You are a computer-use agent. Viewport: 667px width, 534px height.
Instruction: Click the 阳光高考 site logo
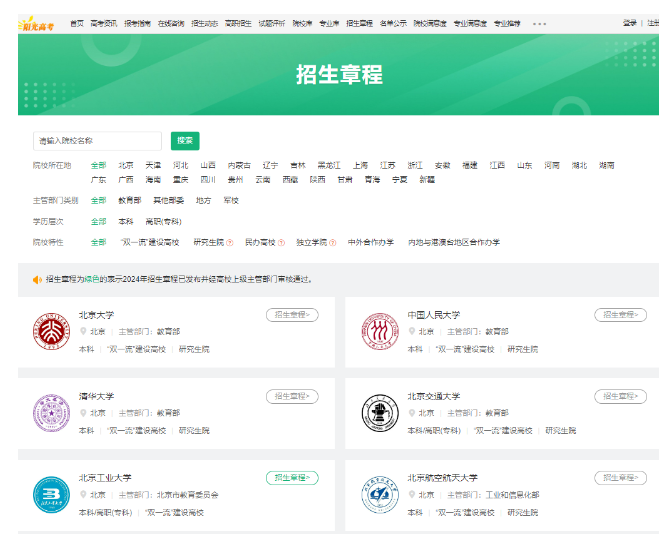point(37,23)
